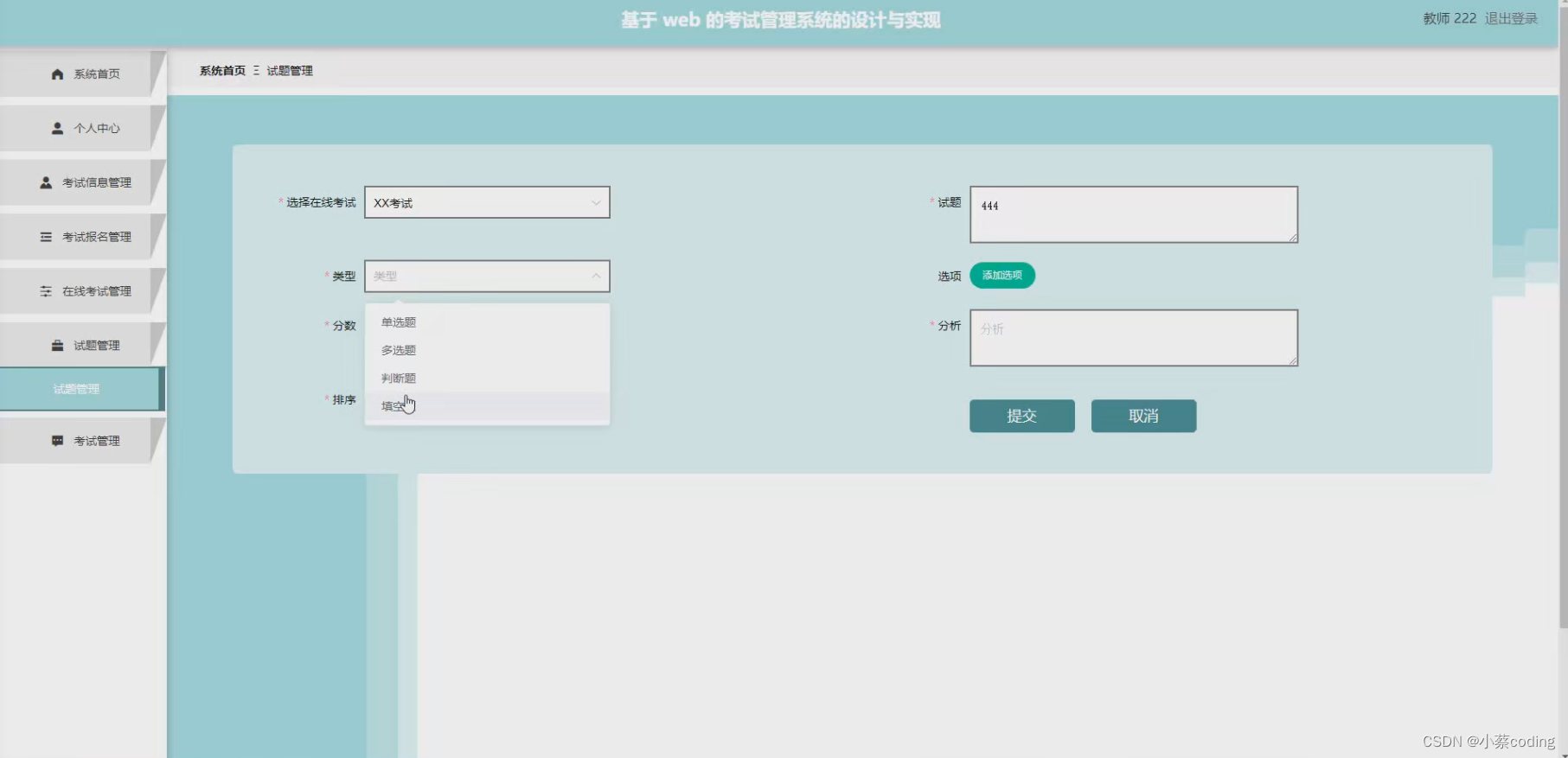Click the 试题 textarea containing 444
Viewport: 1568px width, 758px height.
[1134, 214]
